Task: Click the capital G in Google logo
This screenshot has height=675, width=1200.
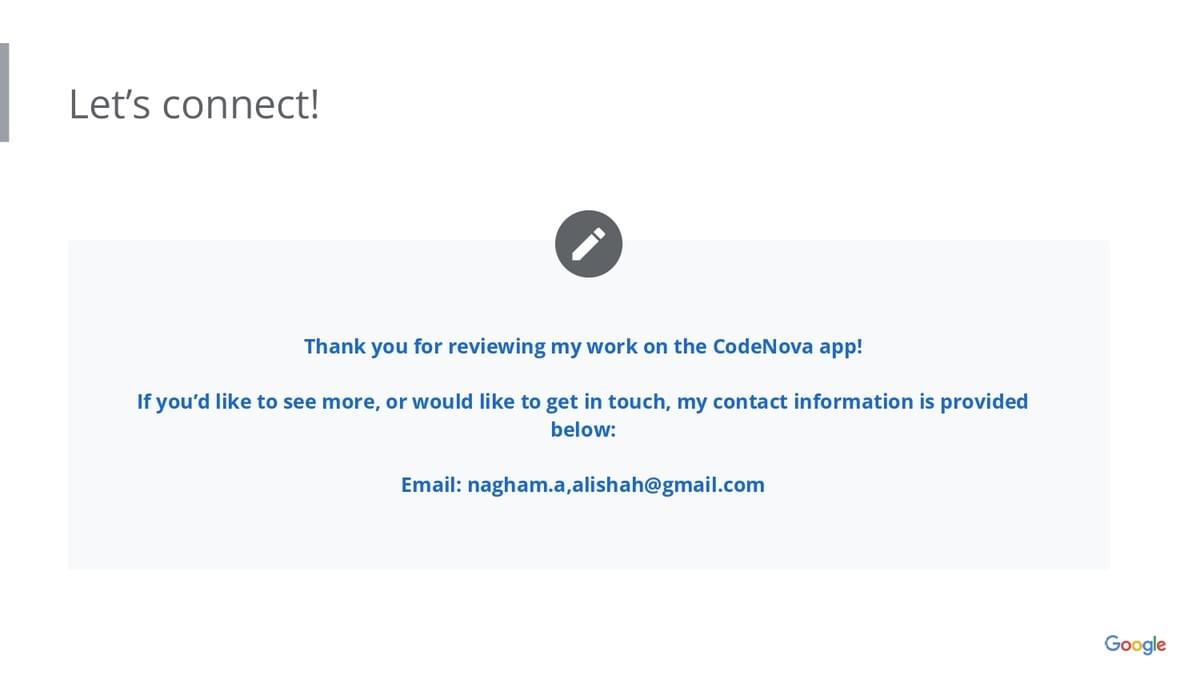Action: (x=1112, y=643)
